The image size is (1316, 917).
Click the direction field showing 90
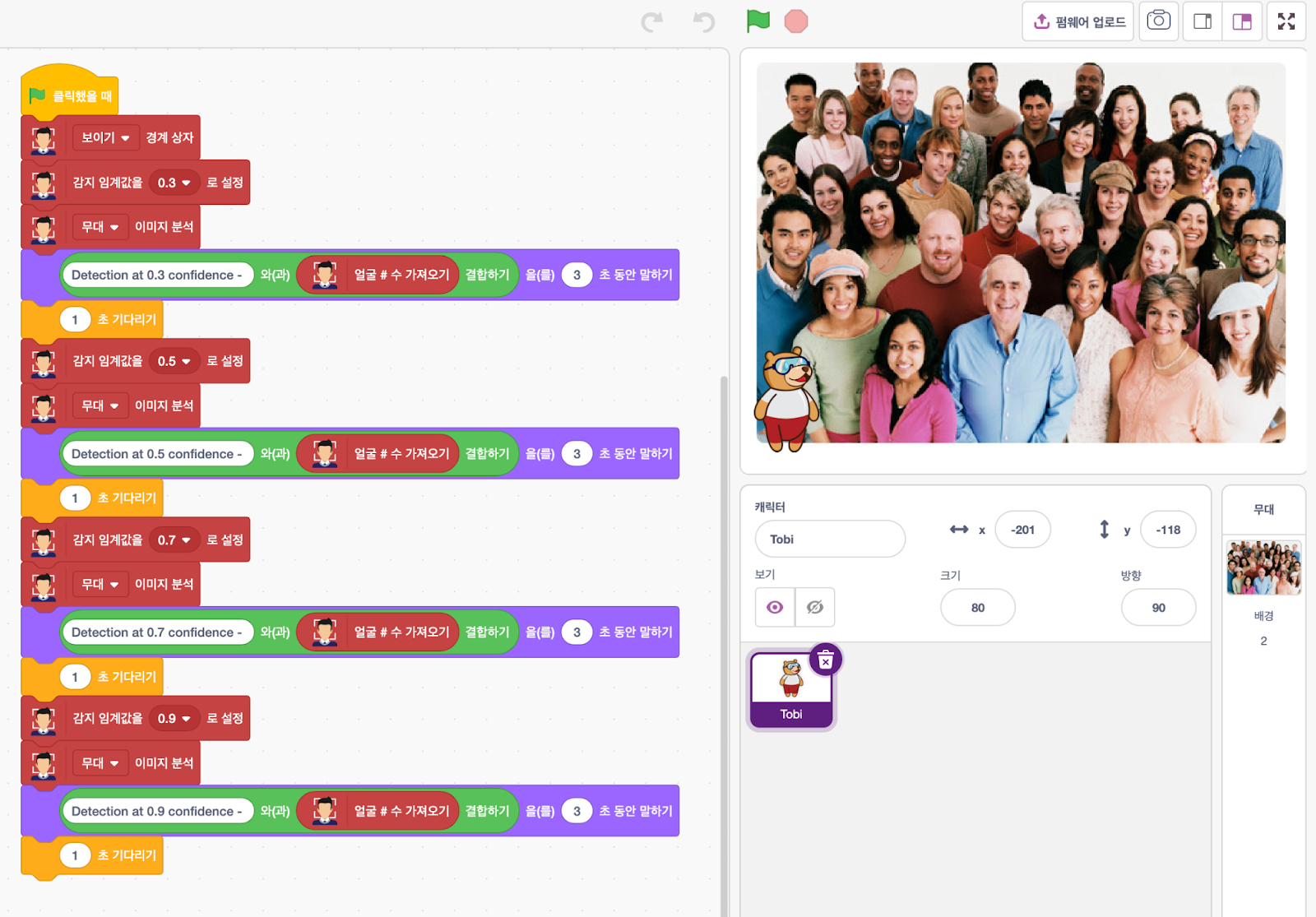point(1158,607)
